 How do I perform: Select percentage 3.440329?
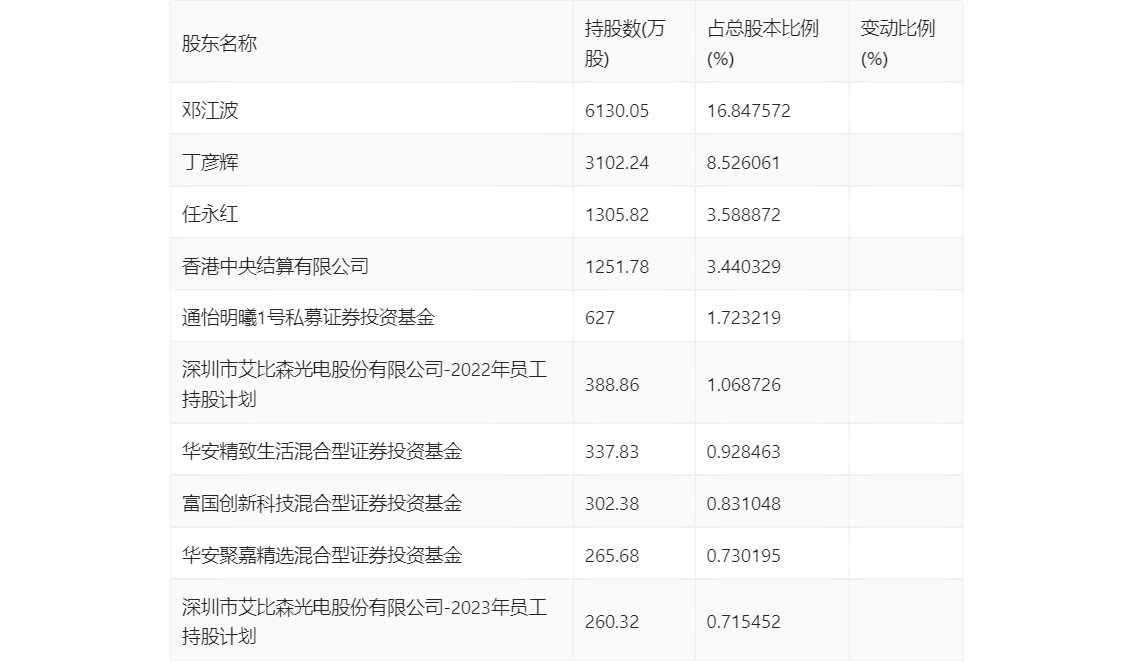tap(743, 267)
